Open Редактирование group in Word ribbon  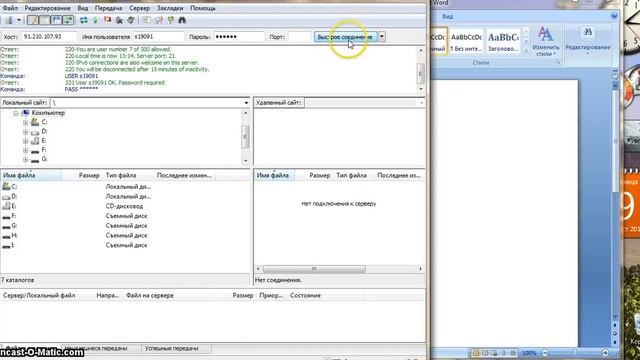588,41
